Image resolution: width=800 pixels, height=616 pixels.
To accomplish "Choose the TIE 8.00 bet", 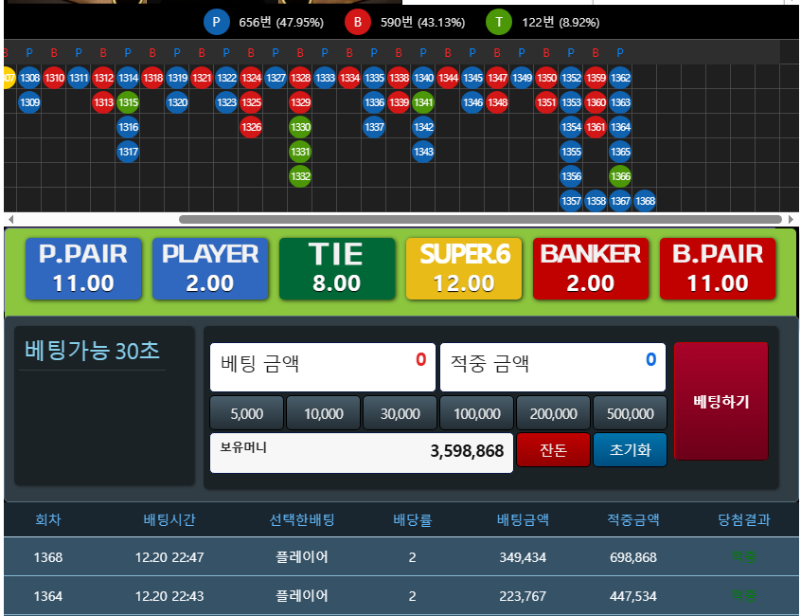I will (x=336, y=269).
